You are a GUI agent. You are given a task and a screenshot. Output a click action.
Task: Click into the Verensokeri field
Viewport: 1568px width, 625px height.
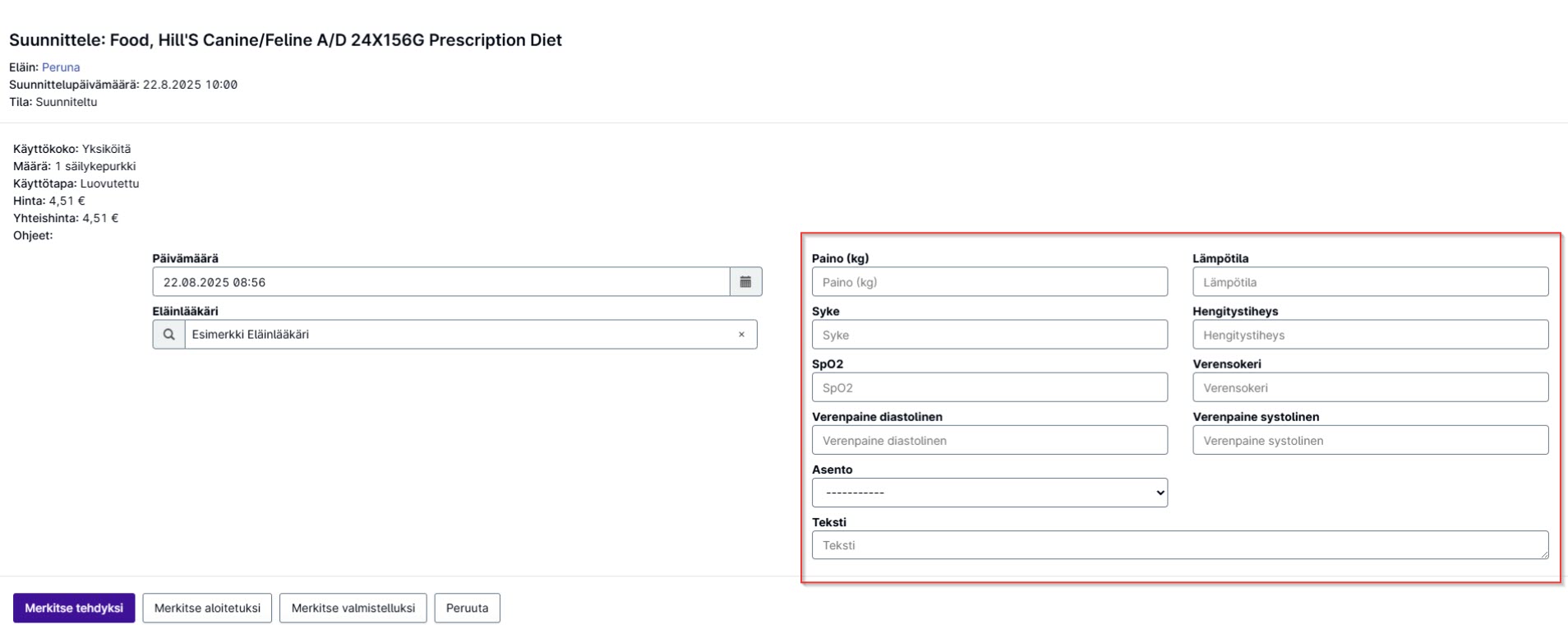point(1371,387)
